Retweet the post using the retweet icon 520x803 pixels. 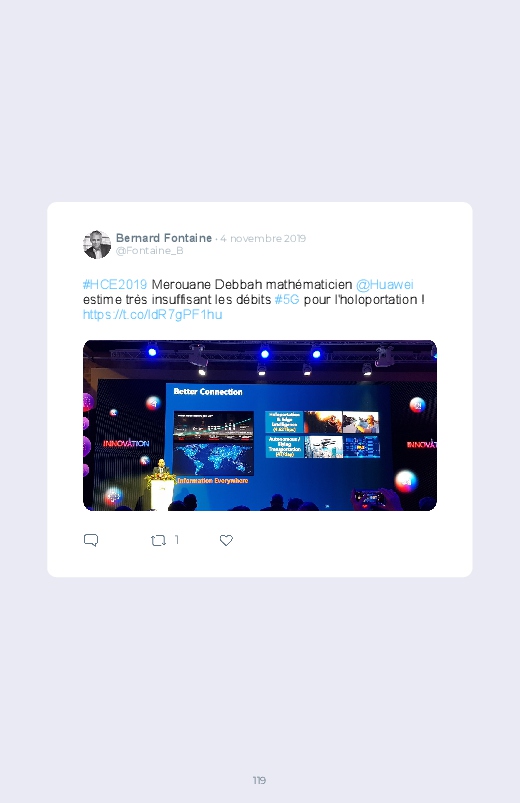pos(158,540)
